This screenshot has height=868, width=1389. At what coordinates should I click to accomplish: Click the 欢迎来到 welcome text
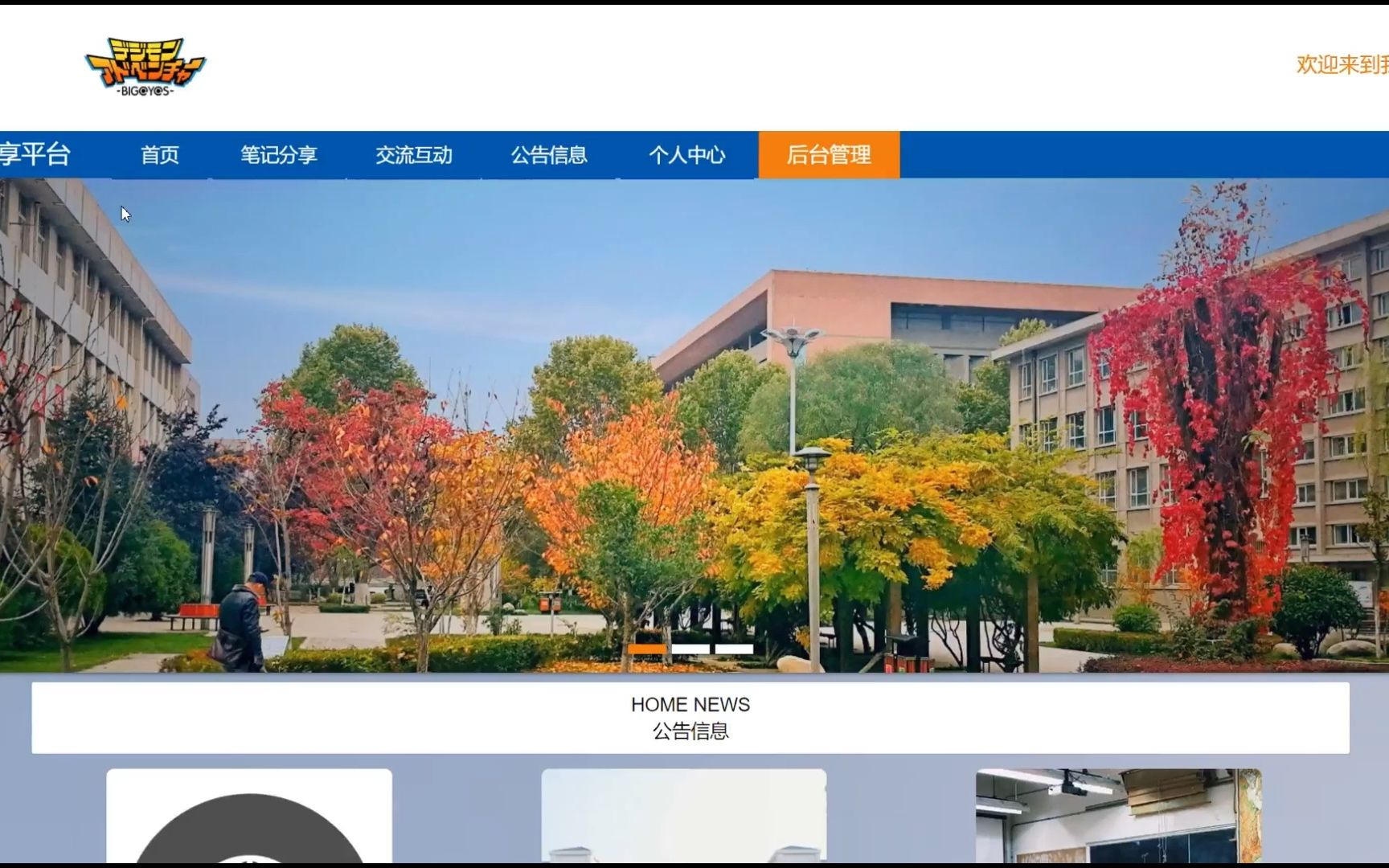[1342, 65]
